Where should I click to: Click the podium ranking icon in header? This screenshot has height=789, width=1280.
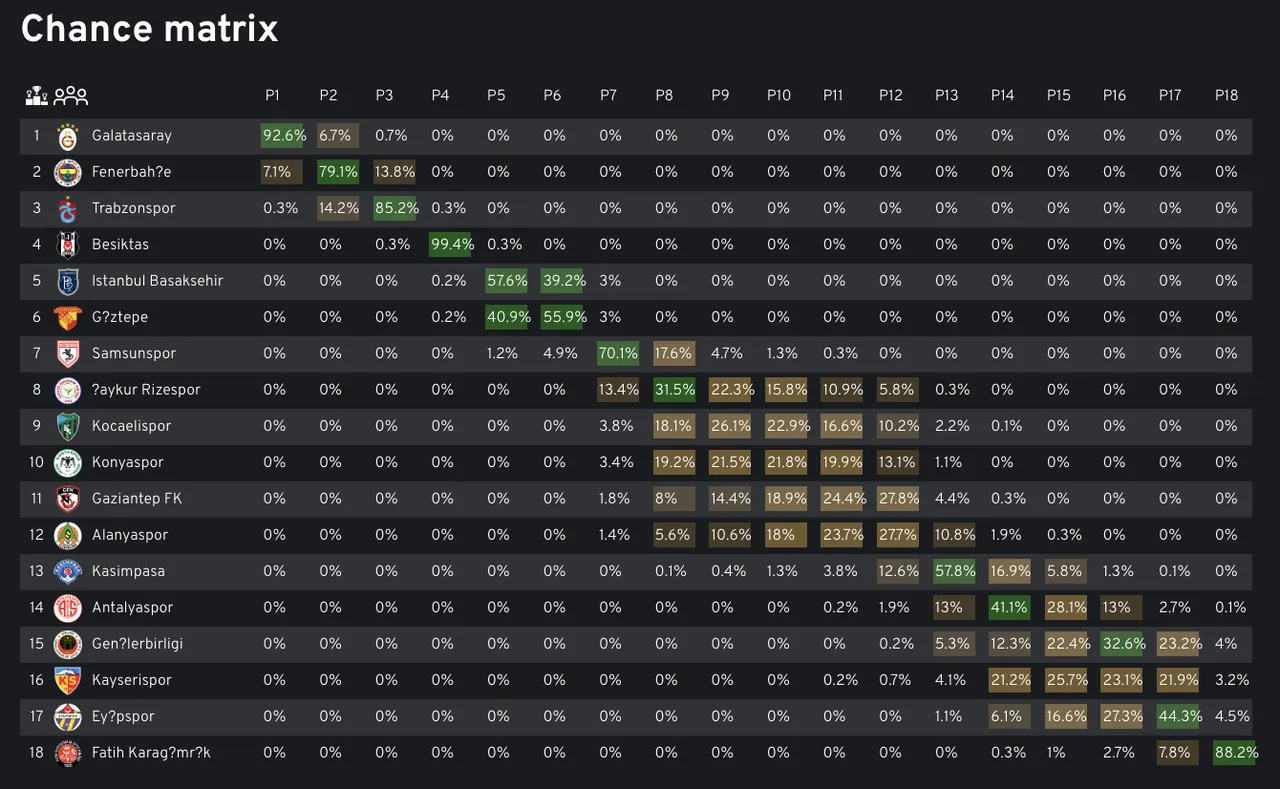pyautogui.click(x=36, y=96)
